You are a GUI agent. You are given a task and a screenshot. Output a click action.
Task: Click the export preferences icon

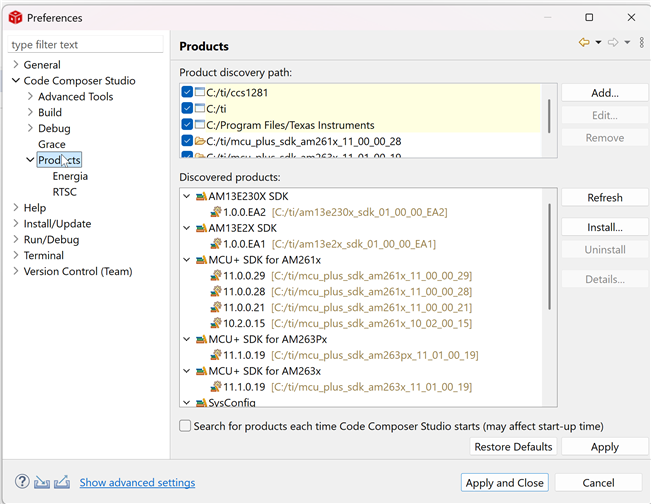click(x=62, y=482)
